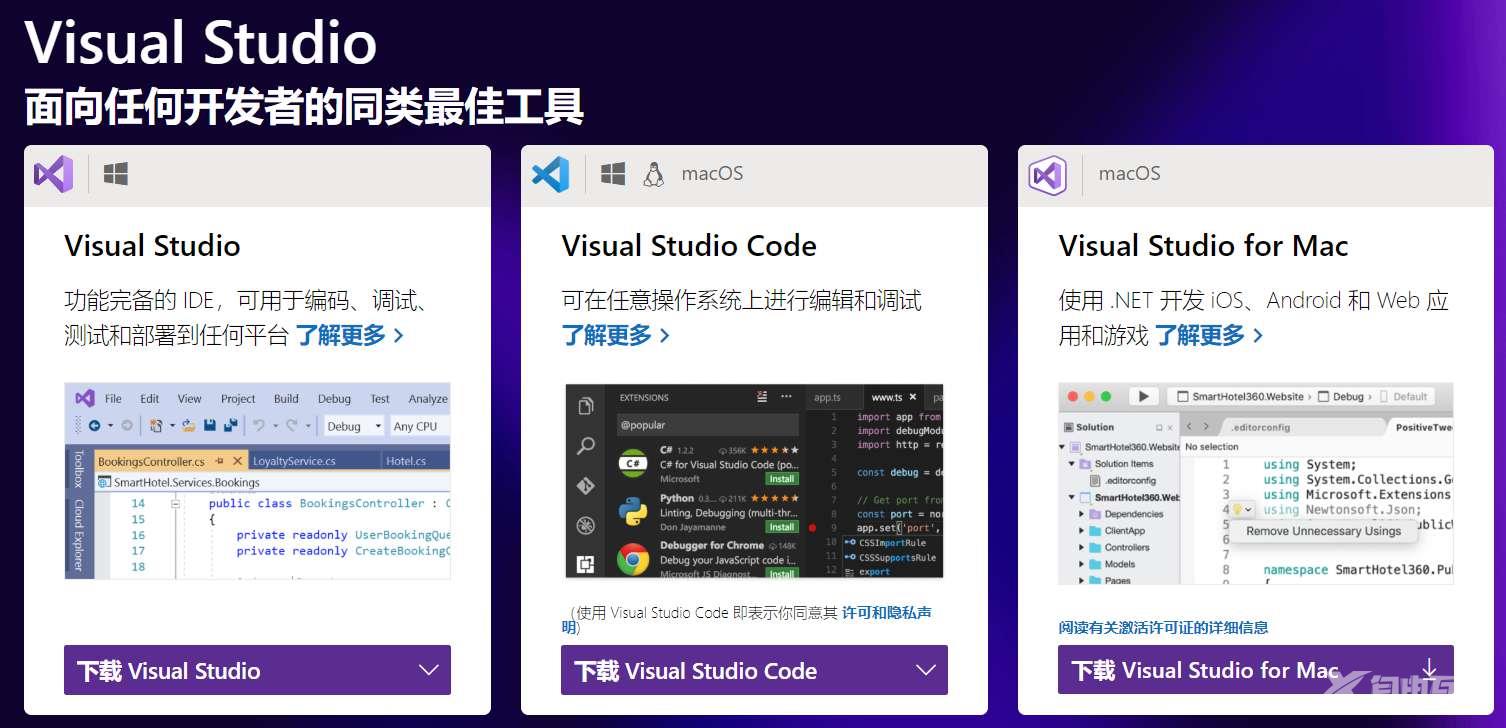Click the Search icon in VS Code activity bar
The image size is (1506, 728).
pos(585,445)
